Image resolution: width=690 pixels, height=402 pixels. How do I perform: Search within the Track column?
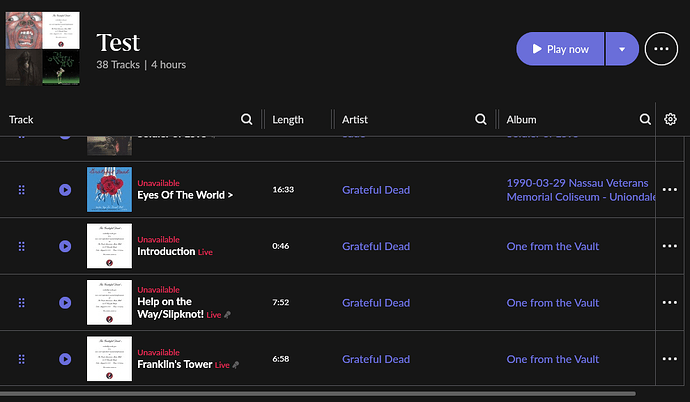tap(247, 120)
